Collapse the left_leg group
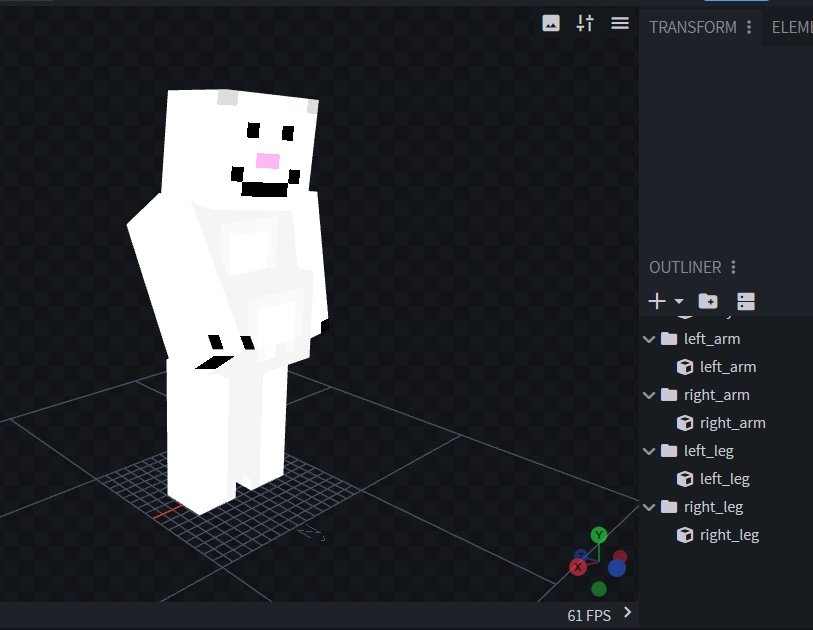The height and width of the screenshot is (630, 813). (649, 451)
